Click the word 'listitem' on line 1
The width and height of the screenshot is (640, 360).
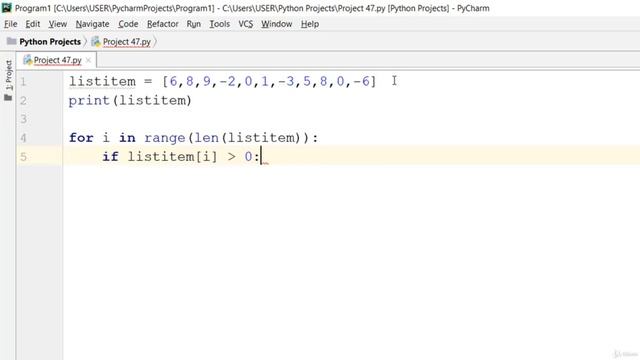(102, 82)
